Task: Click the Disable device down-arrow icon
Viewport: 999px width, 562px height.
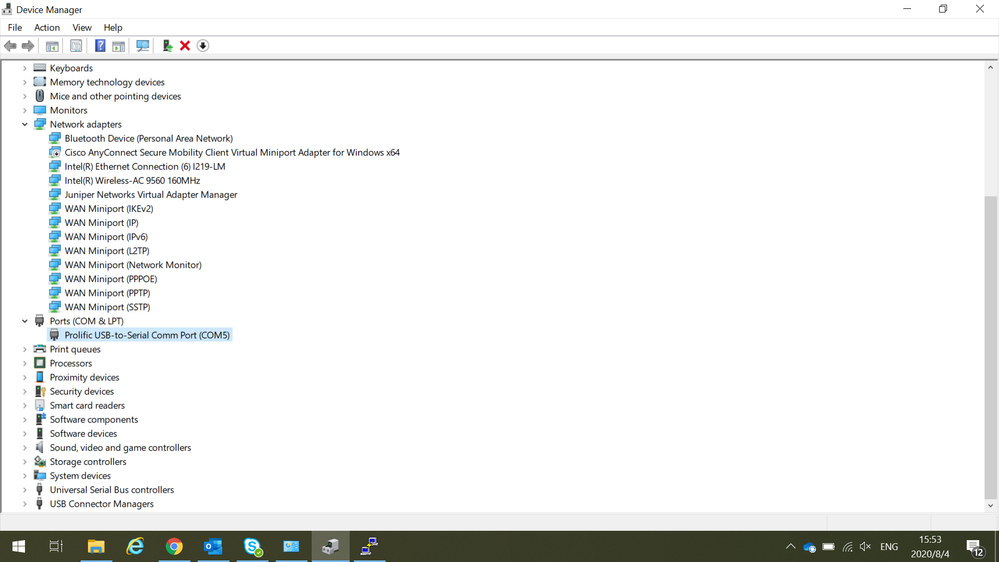Action: click(203, 46)
